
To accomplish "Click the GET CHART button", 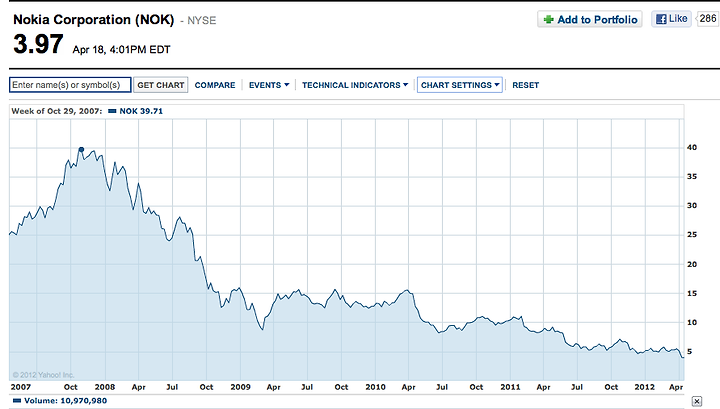I will pos(161,85).
